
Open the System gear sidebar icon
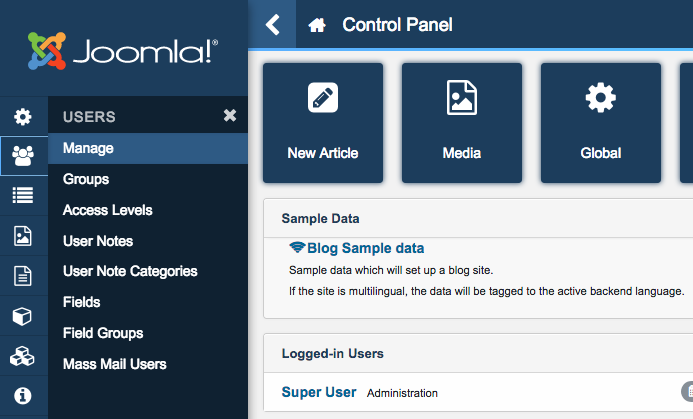click(22, 117)
